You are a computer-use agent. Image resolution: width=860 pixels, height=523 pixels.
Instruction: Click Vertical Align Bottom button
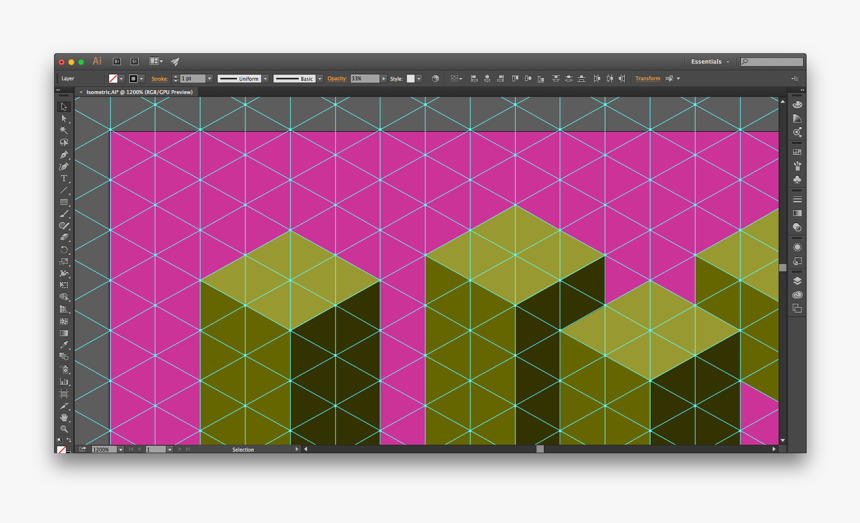click(x=541, y=78)
